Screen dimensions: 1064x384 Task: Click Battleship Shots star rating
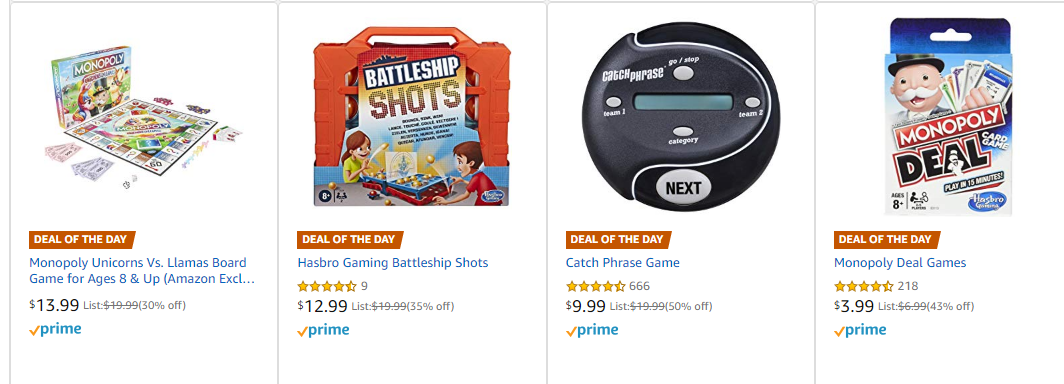click(x=327, y=286)
